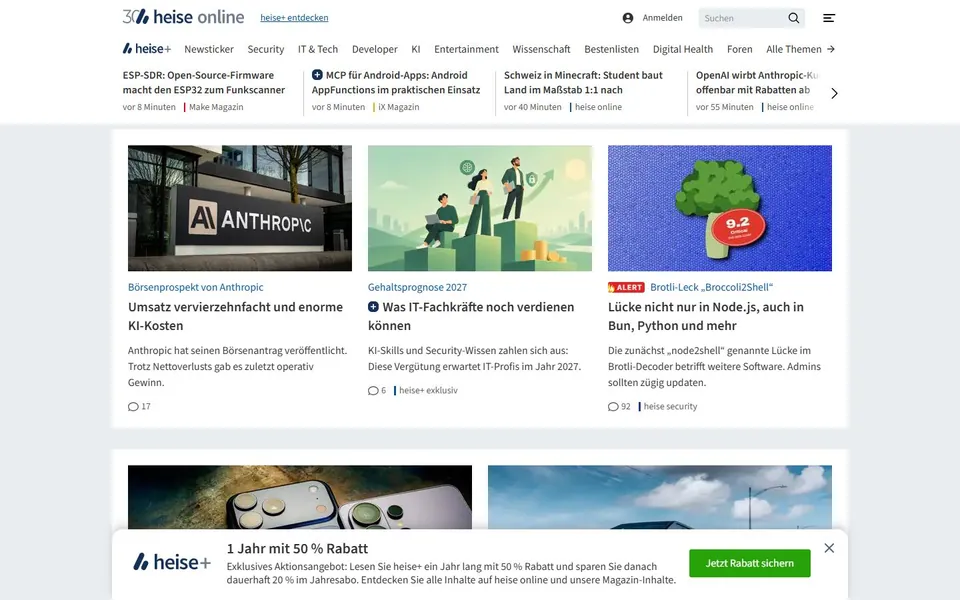Click the heise+ logo in the discount banner

pos(172,561)
